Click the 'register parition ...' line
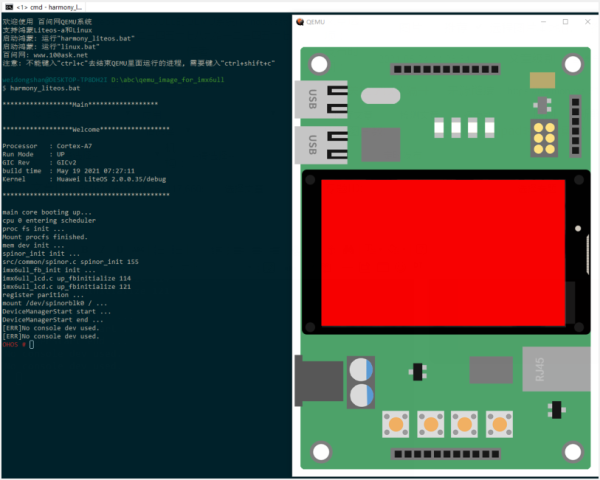 (43, 295)
